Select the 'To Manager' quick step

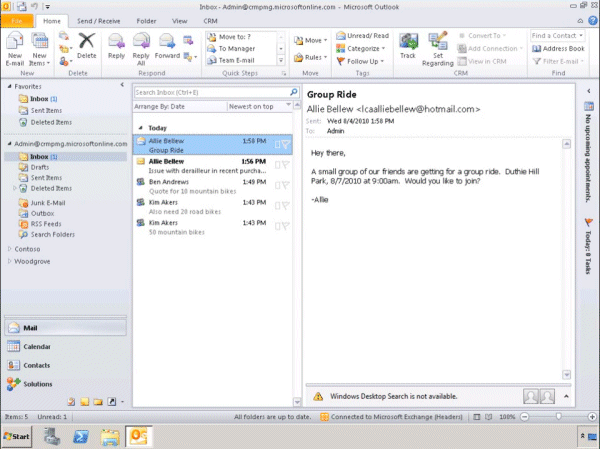241,49
